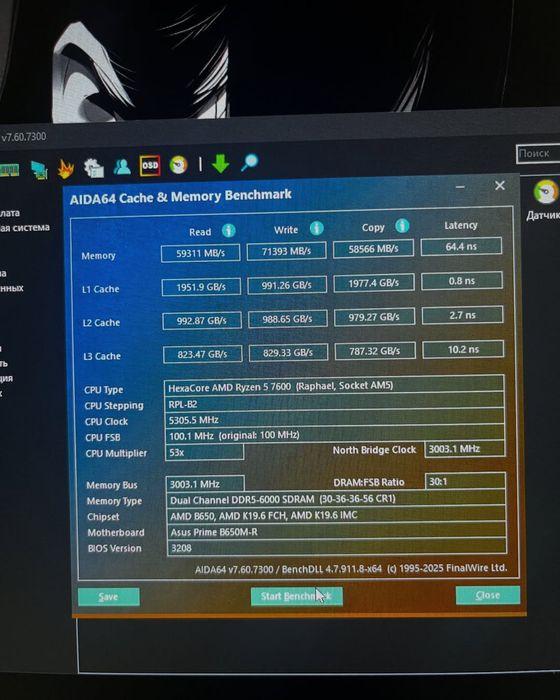Click the green download arrow icon

(x=221, y=163)
